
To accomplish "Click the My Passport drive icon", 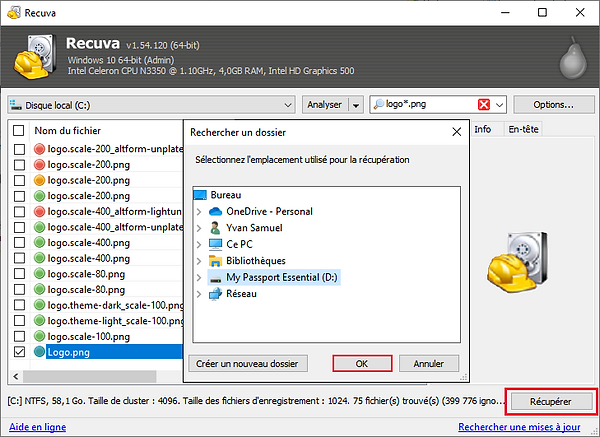I will 215,279.
